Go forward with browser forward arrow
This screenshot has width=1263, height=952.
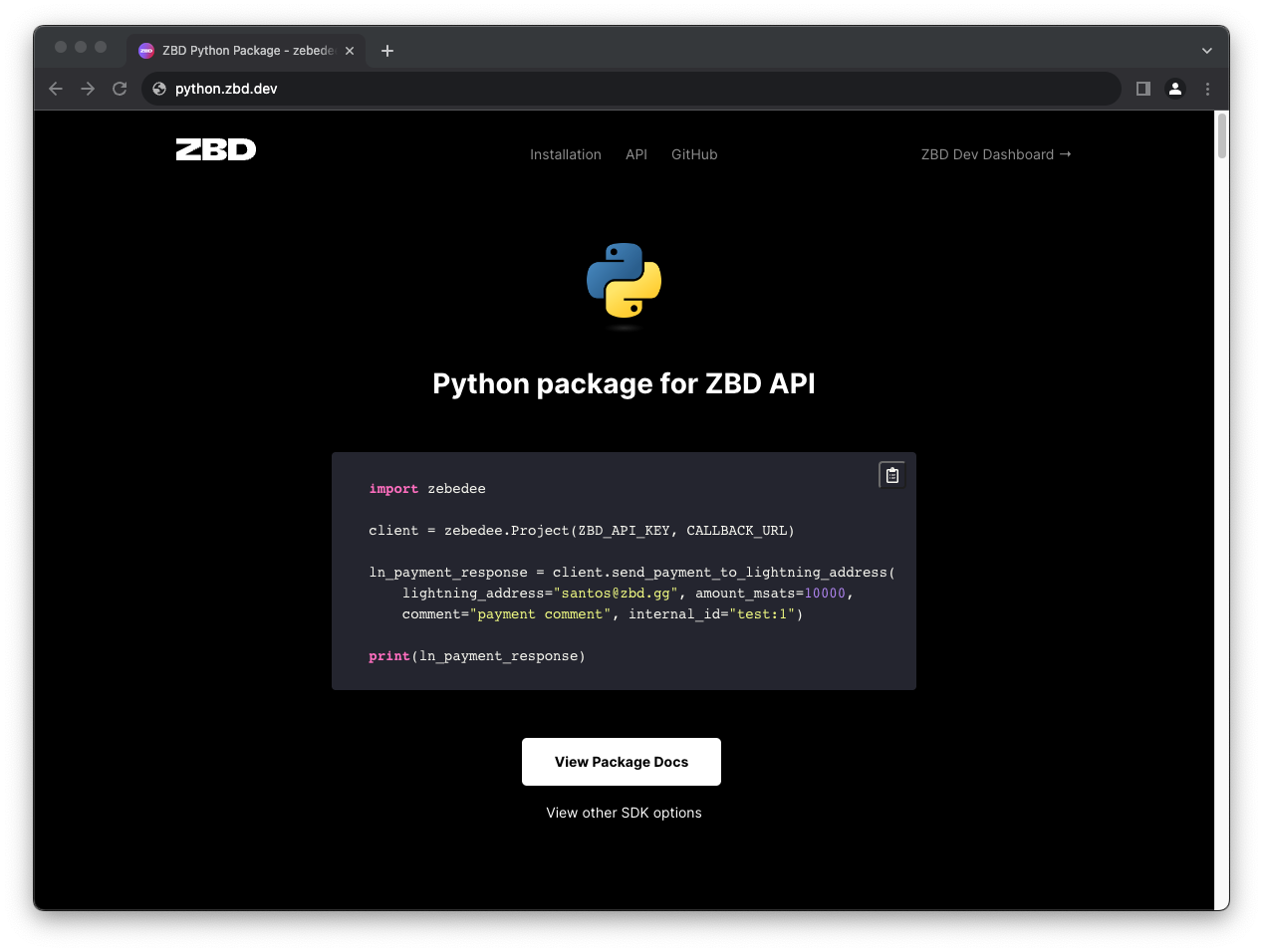[x=88, y=89]
